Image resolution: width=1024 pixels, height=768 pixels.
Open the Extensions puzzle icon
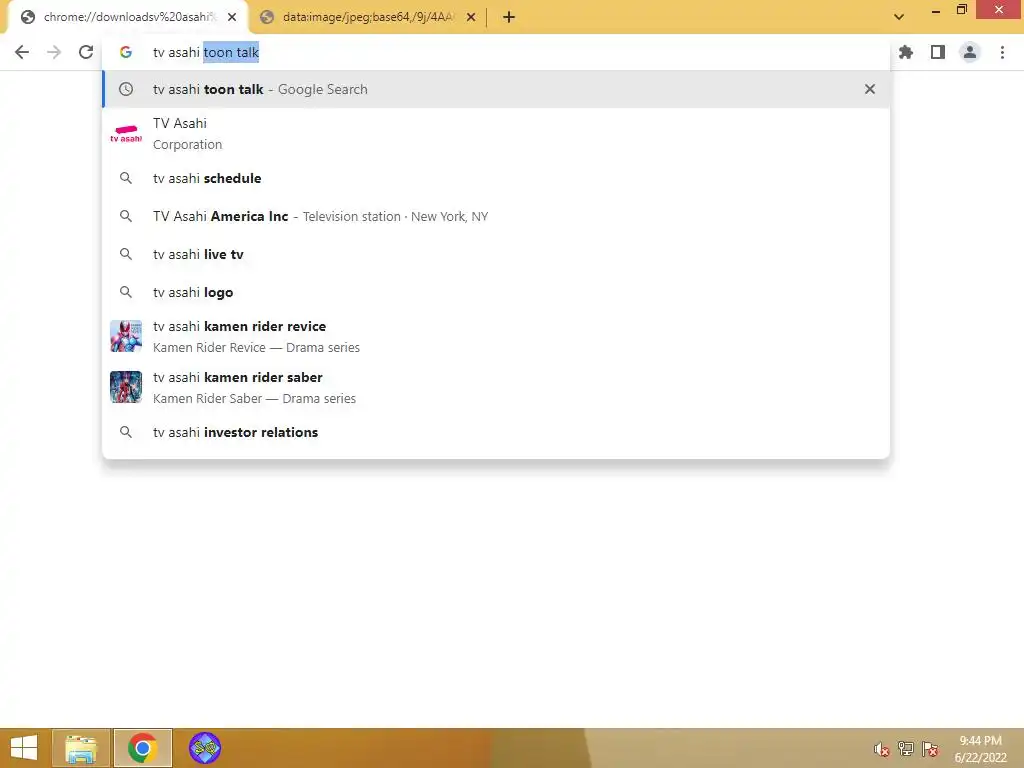click(906, 52)
